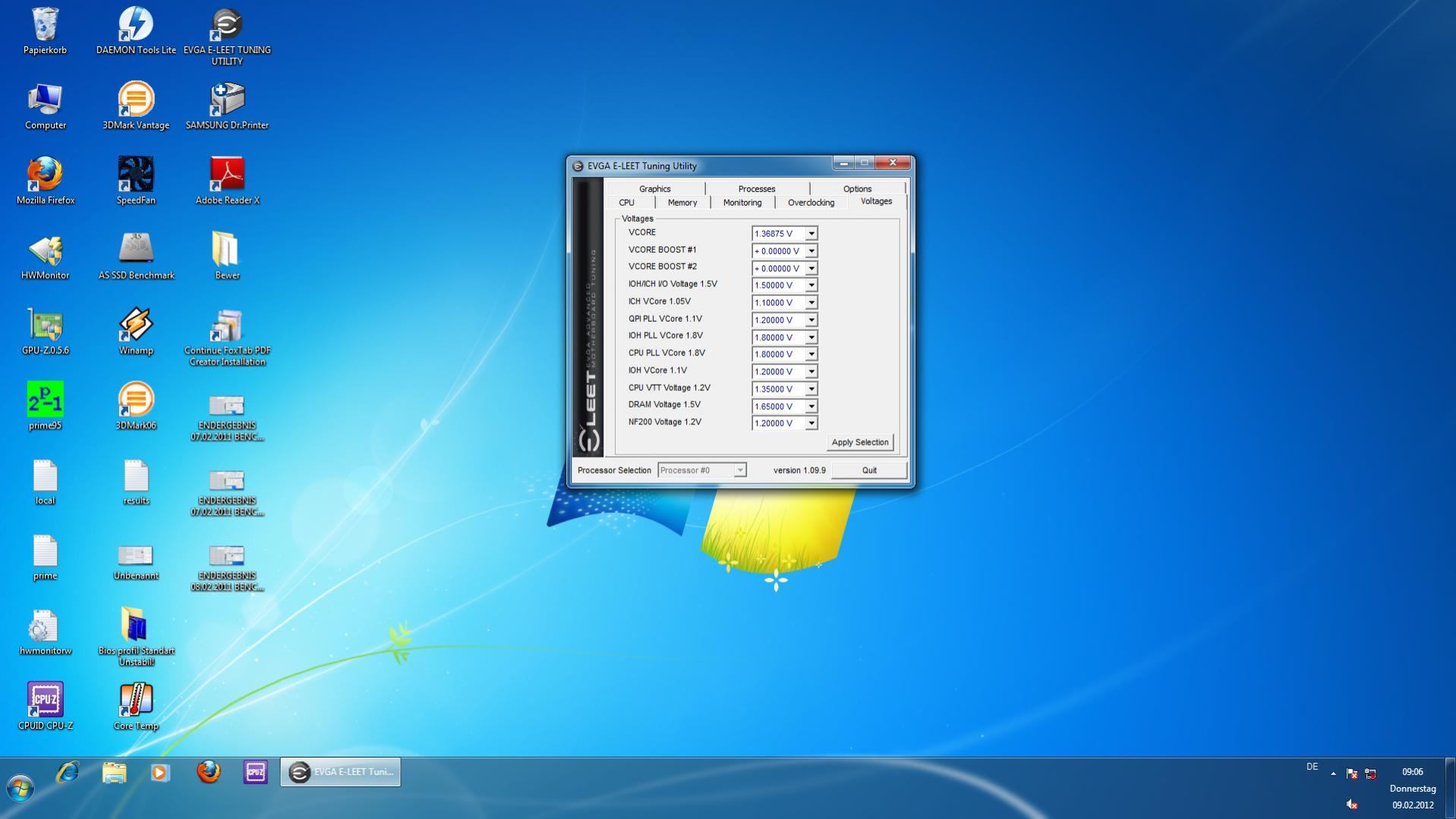This screenshot has height=819, width=1456.
Task: Switch to the Memory tab
Action: [682, 203]
